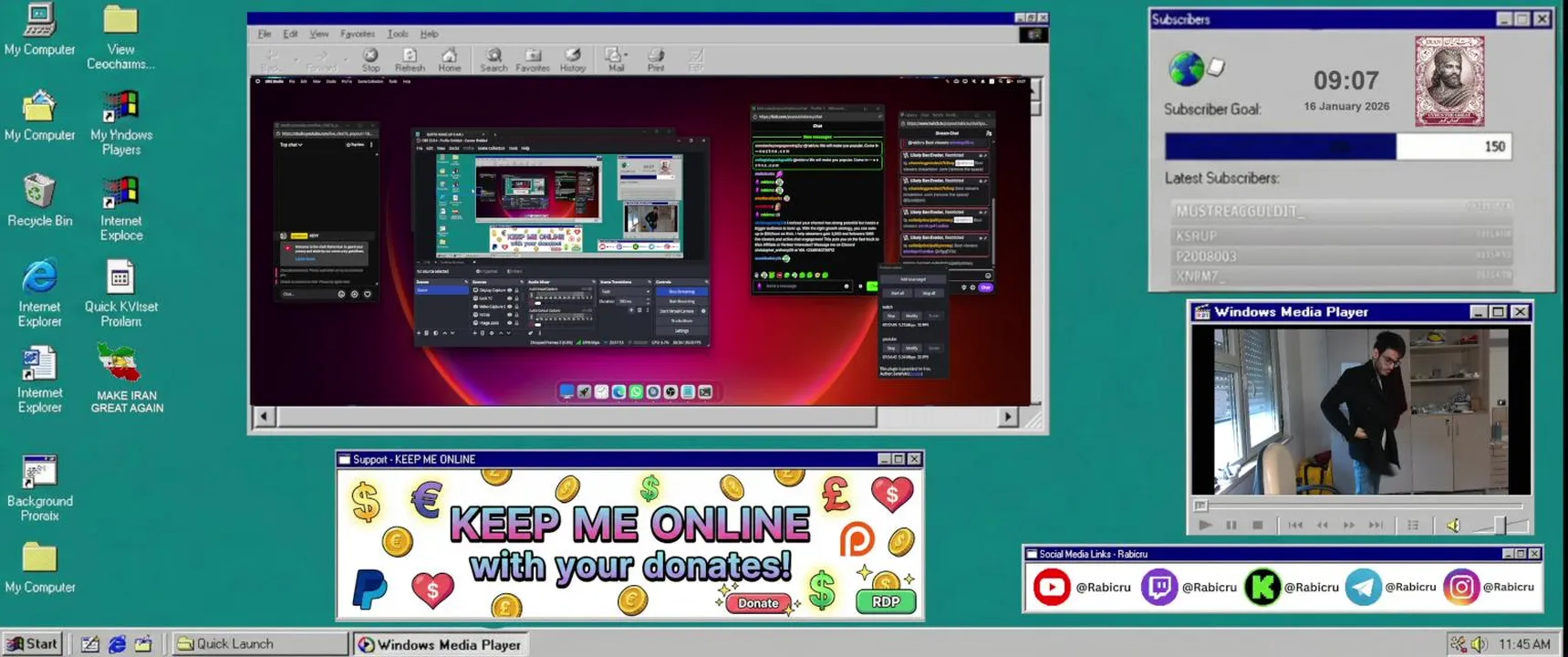Select Recycle Bin desktop icon
Viewport: 1568px width, 657px height.
[39, 201]
